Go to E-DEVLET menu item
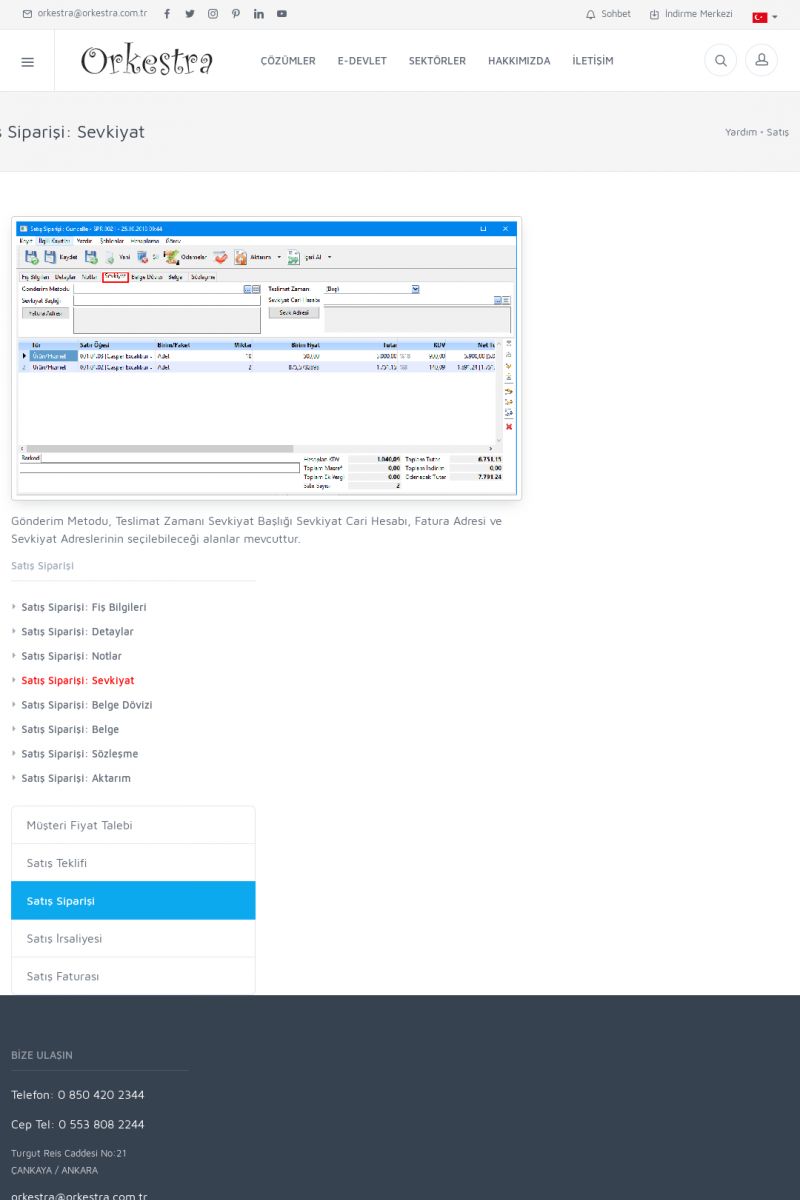The image size is (800, 1200). click(362, 61)
